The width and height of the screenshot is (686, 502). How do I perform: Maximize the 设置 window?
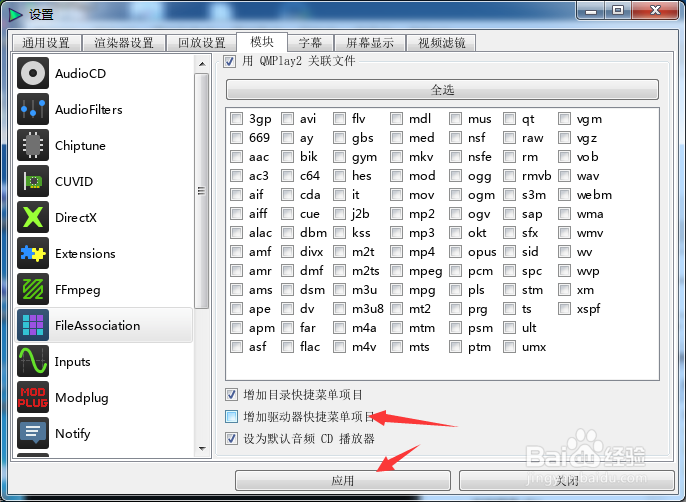(x=618, y=11)
